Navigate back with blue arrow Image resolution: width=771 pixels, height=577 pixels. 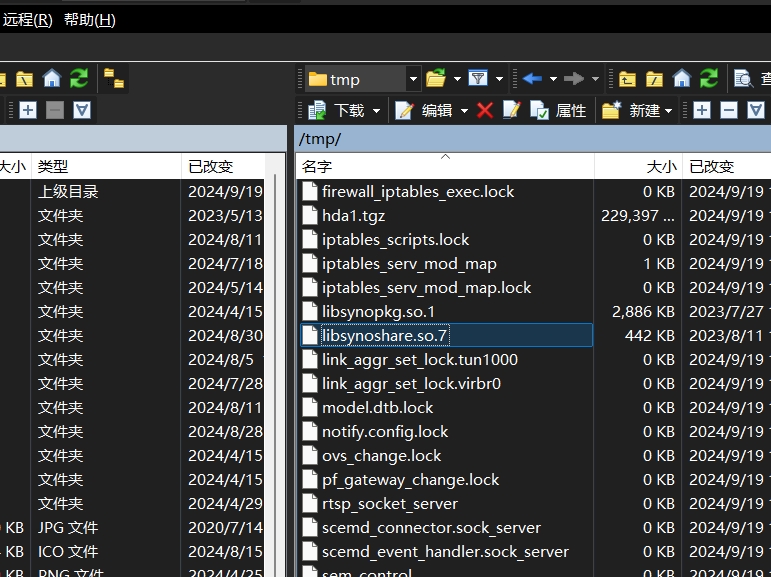pyautogui.click(x=532, y=79)
